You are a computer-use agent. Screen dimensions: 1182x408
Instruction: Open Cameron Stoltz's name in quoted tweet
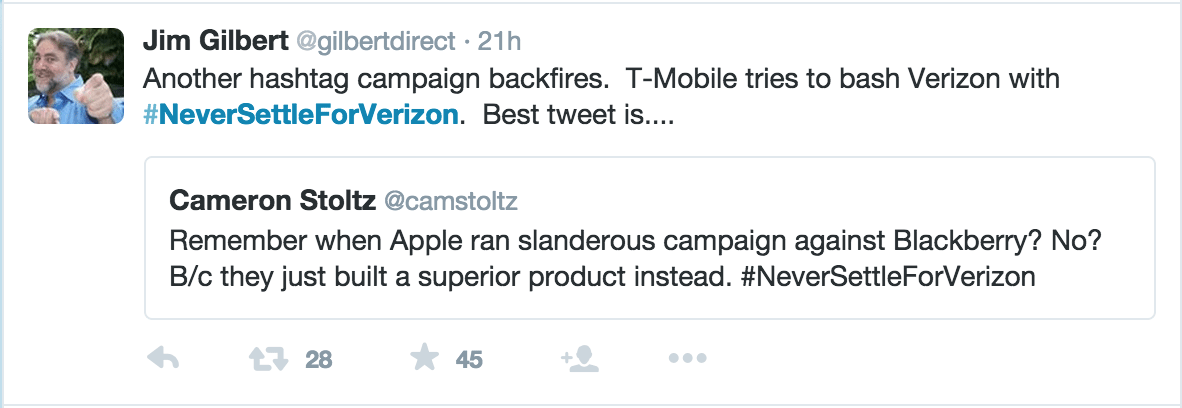272,201
